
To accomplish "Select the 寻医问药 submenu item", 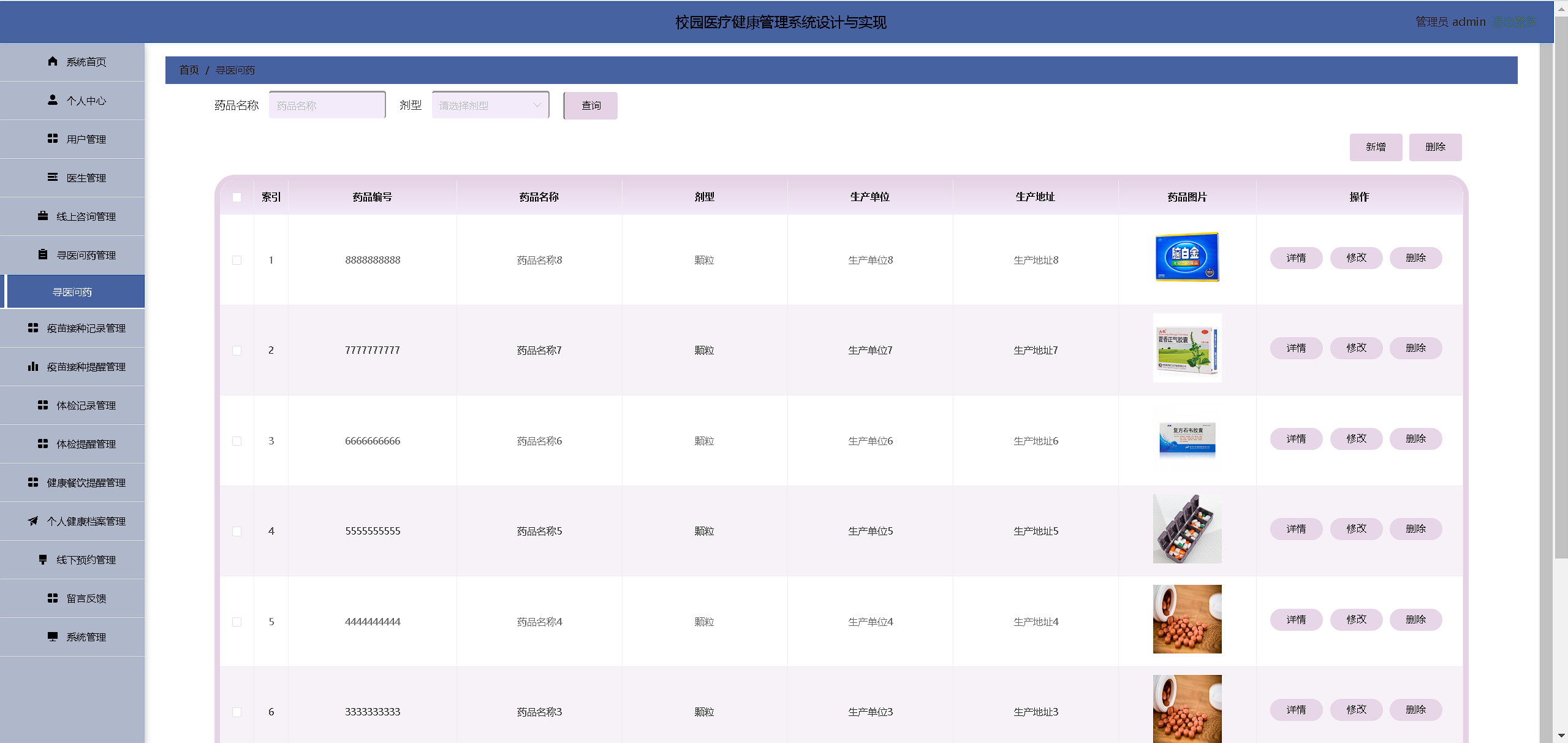I will tap(72, 292).
